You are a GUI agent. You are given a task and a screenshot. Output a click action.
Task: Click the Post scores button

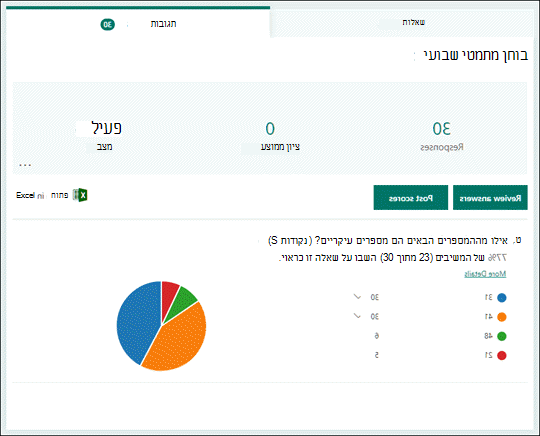(x=411, y=198)
